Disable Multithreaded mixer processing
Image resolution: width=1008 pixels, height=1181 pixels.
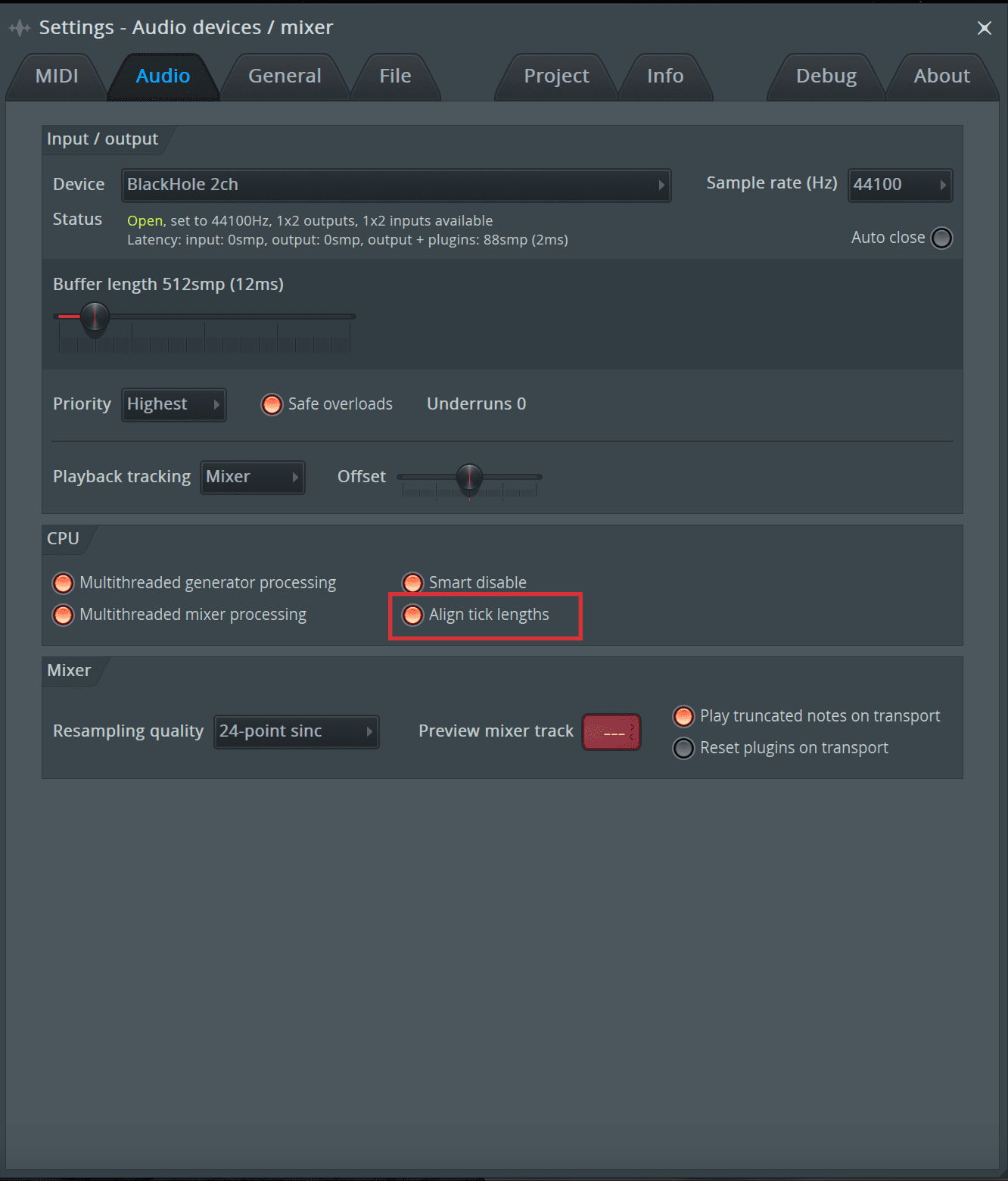(x=63, y=614)
